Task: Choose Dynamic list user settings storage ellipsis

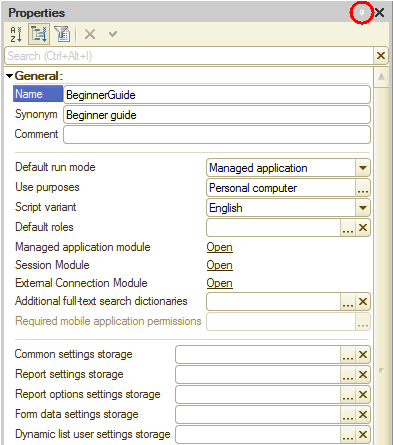Action: (348, 435)
